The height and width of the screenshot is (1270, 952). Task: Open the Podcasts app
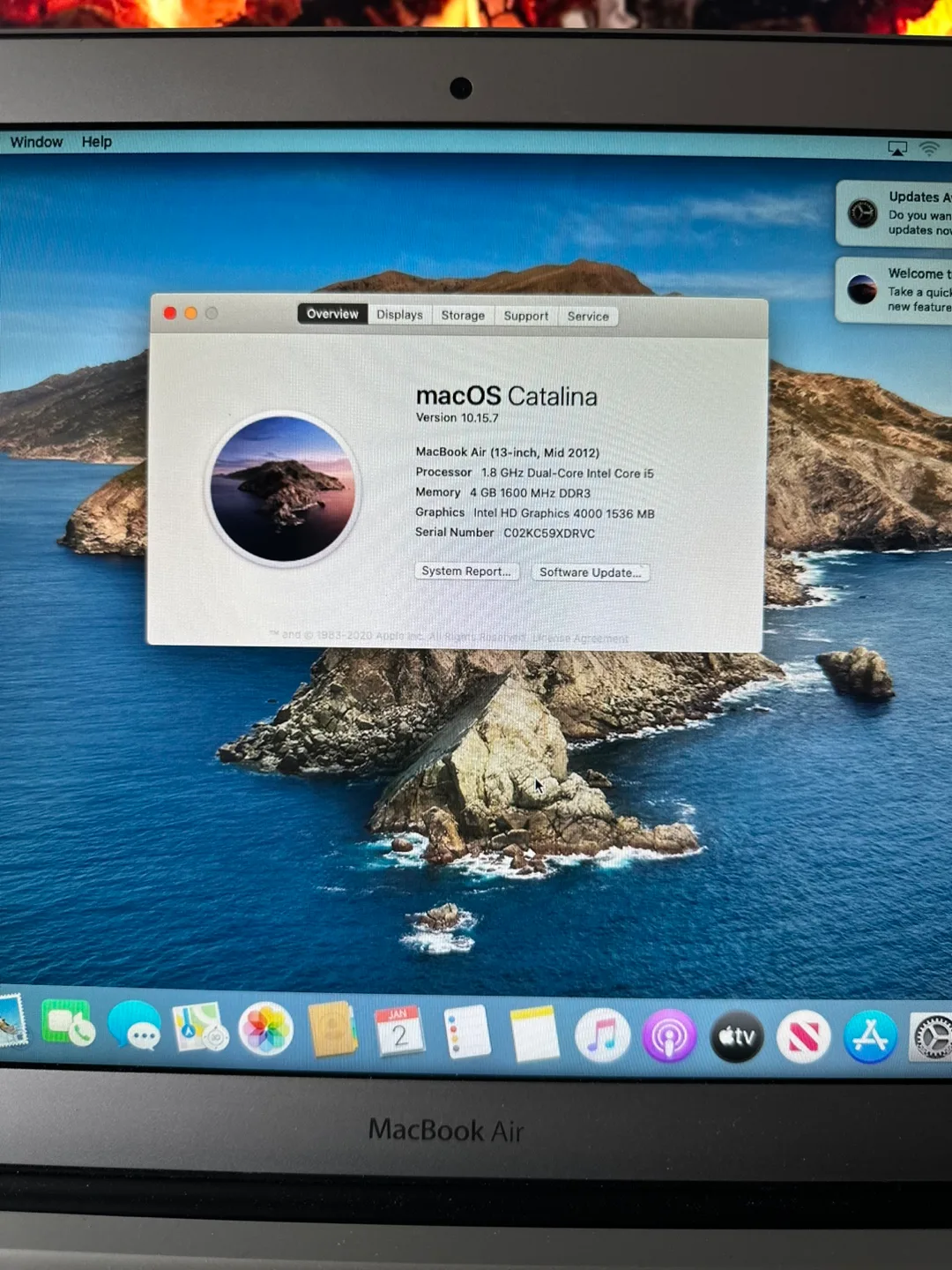(x=668, y=1036)
